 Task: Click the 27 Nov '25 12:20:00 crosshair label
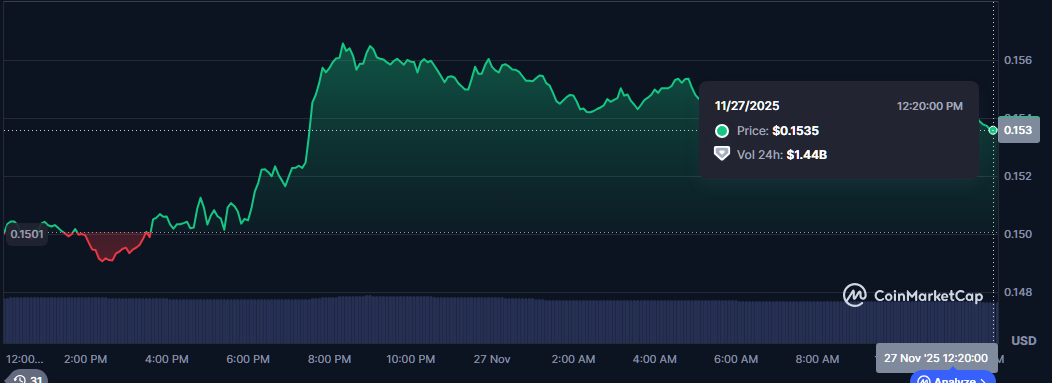pyautogui.click(x=936, y=358)
